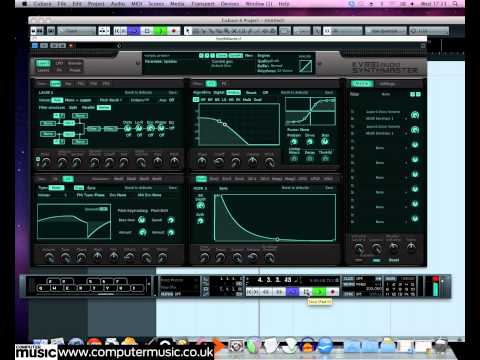Switch the filter algorithm to Analog
Image resolution: width=480 pixels, height=360 pixels.
[x=233, y=92]
